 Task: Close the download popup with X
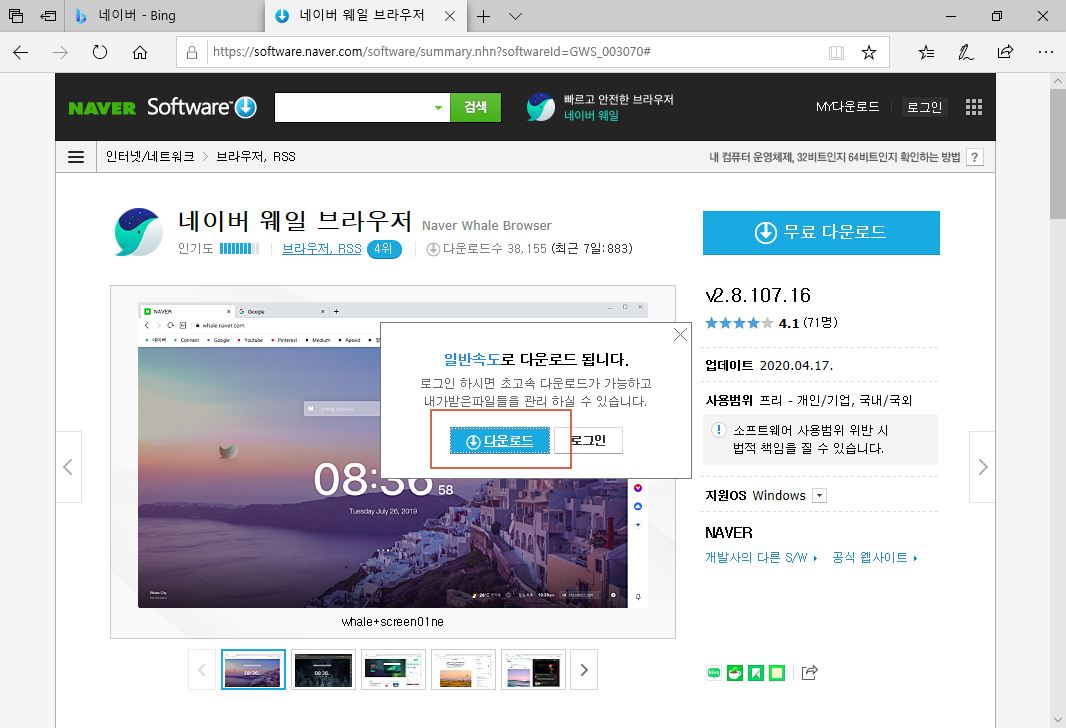point(680,334)
